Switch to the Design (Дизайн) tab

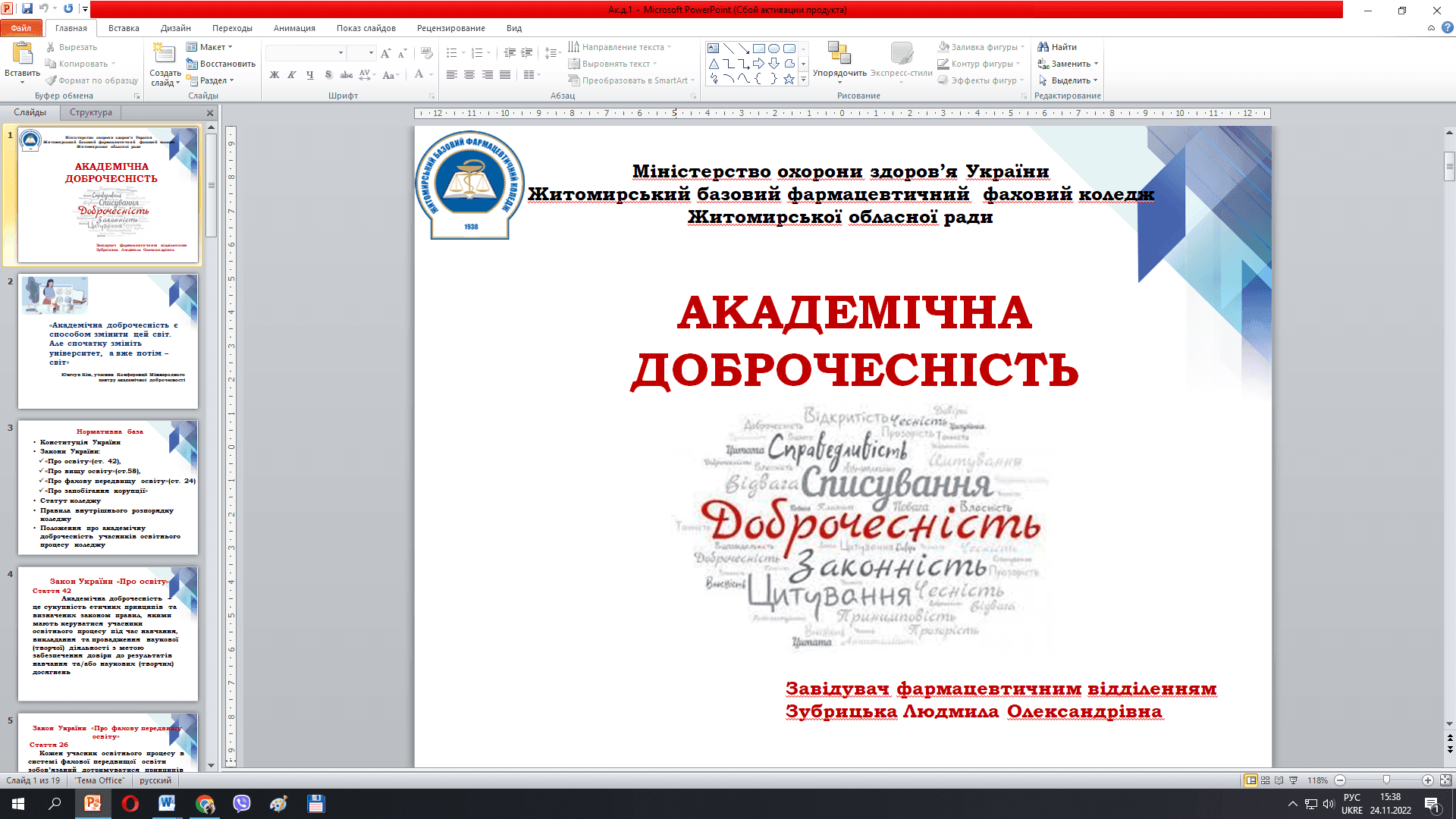click(176, 28)
